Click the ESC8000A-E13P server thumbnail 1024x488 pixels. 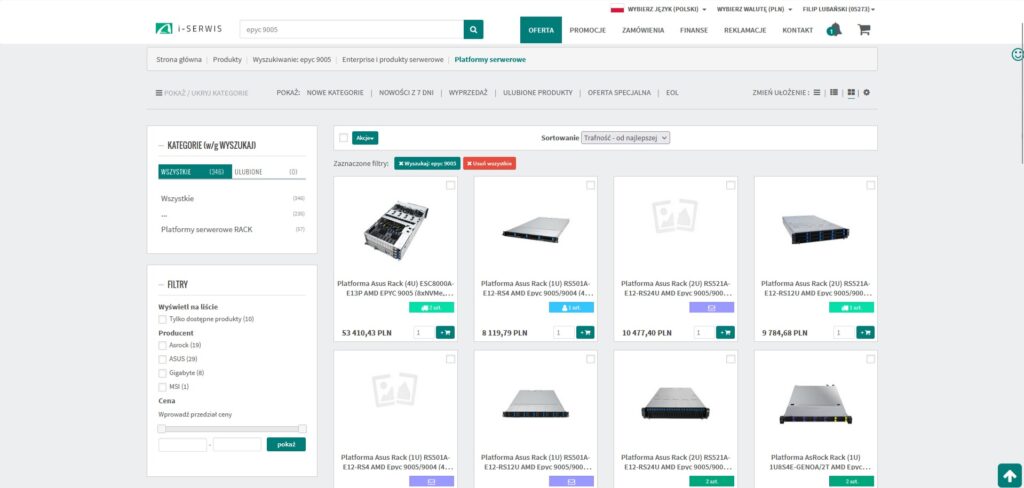pyautogui.click(x=395, y=230)
